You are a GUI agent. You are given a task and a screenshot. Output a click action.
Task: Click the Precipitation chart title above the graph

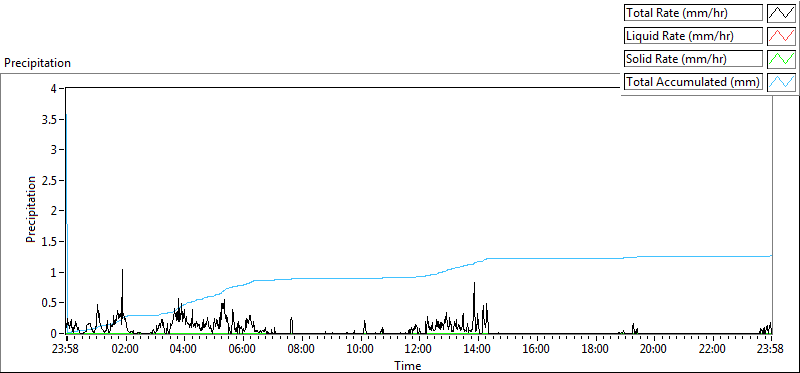37,63
